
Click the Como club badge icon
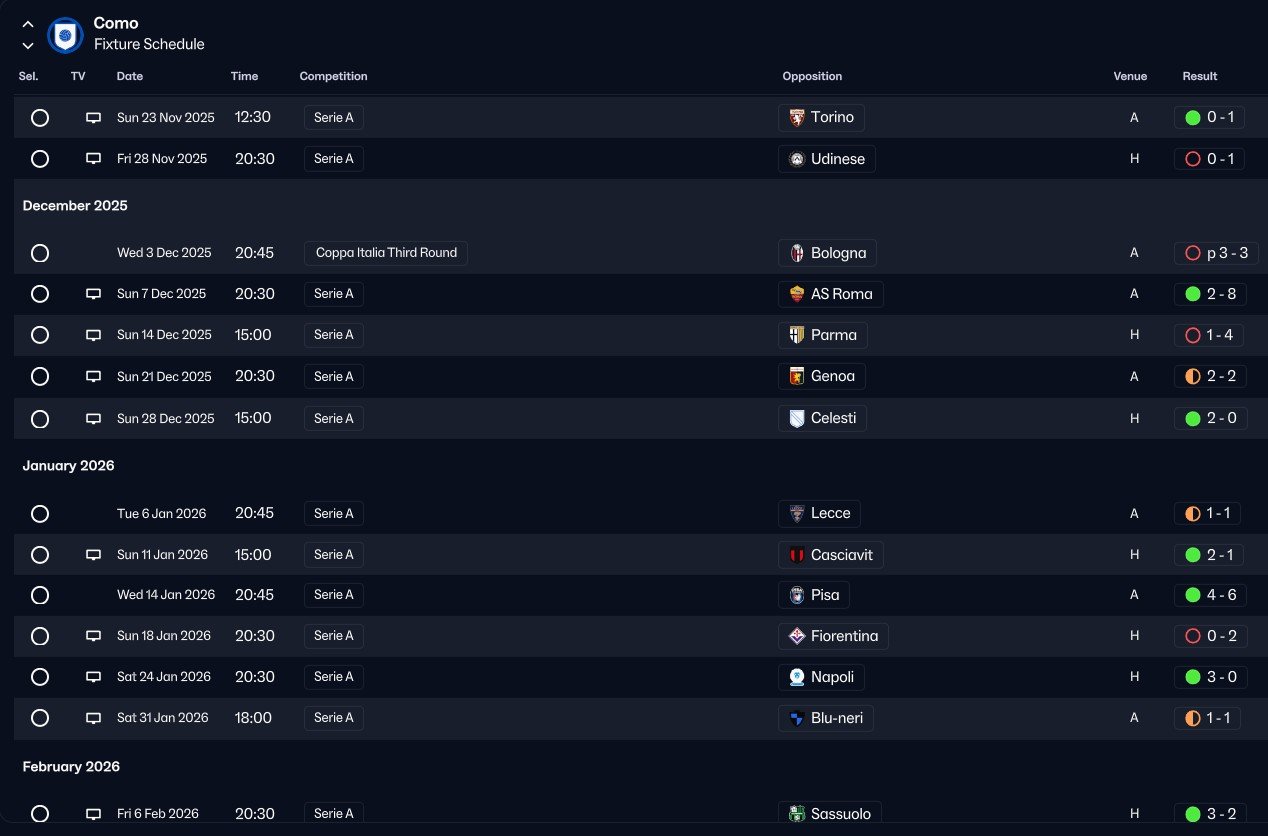coord(65,35)
